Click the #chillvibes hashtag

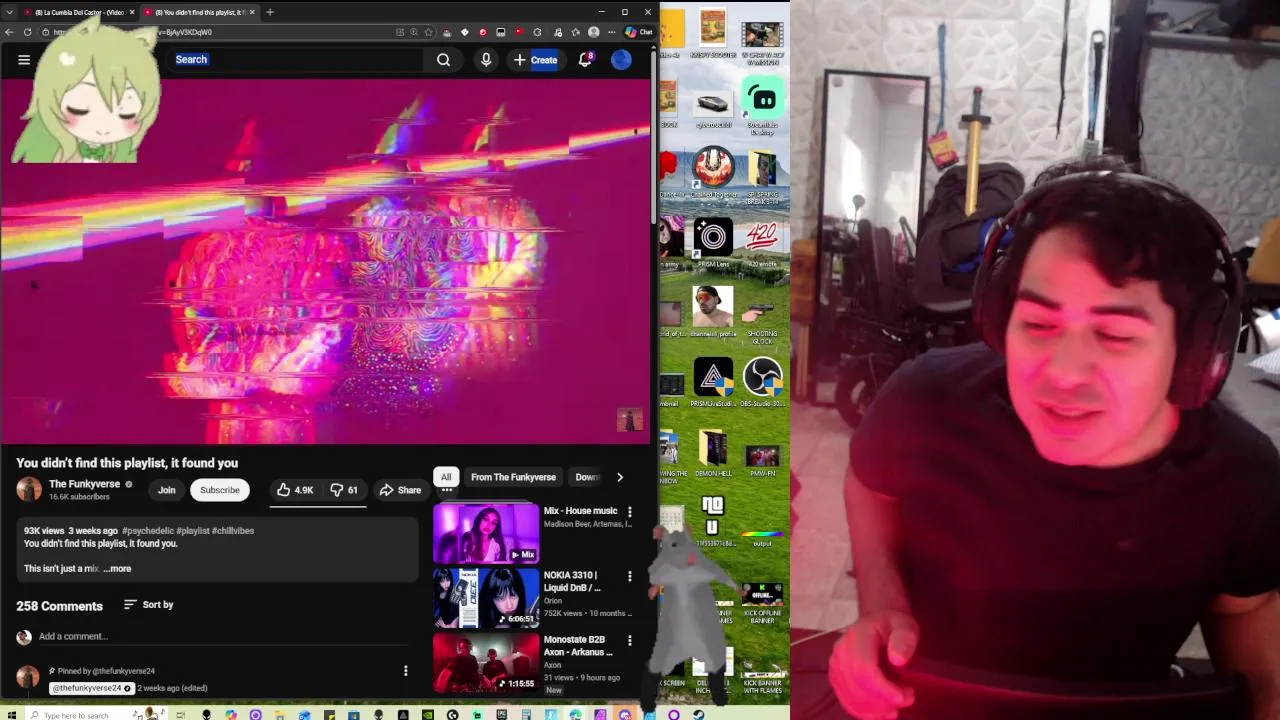click(233, 531)
